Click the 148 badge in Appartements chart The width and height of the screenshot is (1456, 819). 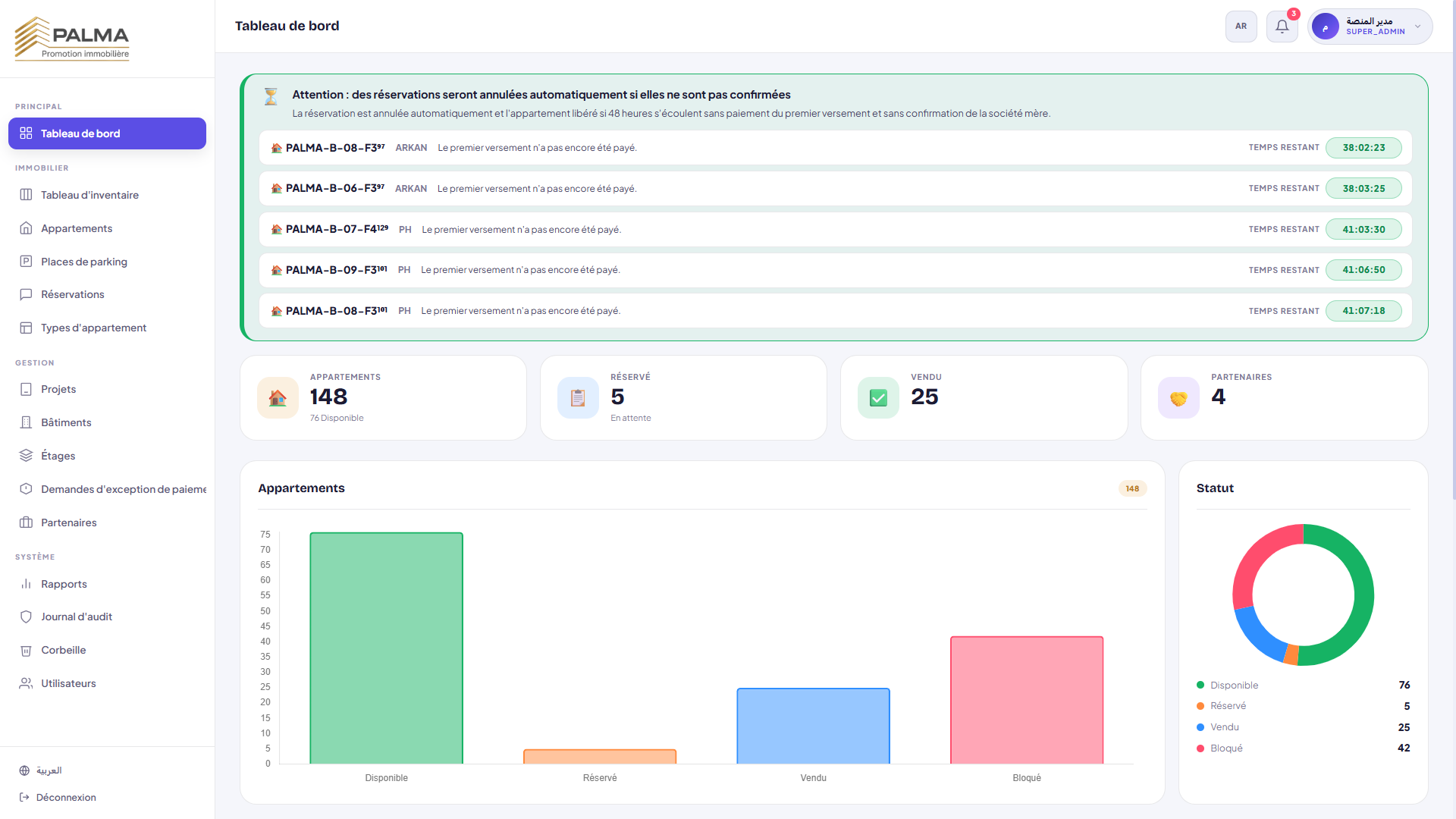pos(1132,488)
